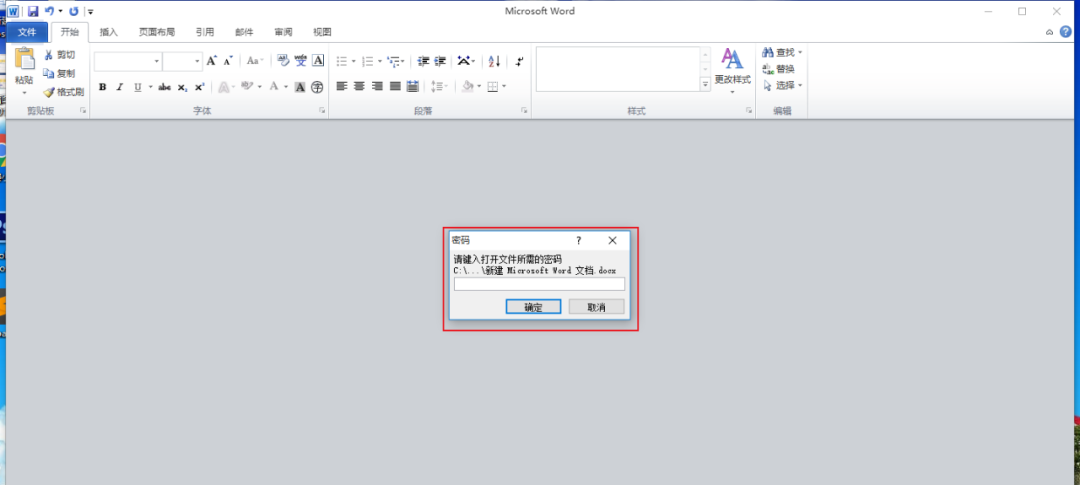Click the password input field

tap(539, 284)
